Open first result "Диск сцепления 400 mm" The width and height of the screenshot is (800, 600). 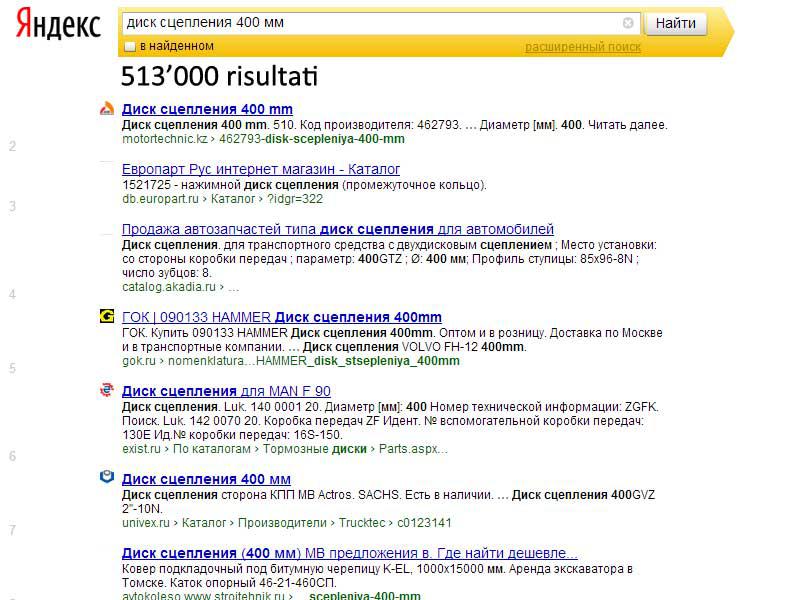click(207, 109)
